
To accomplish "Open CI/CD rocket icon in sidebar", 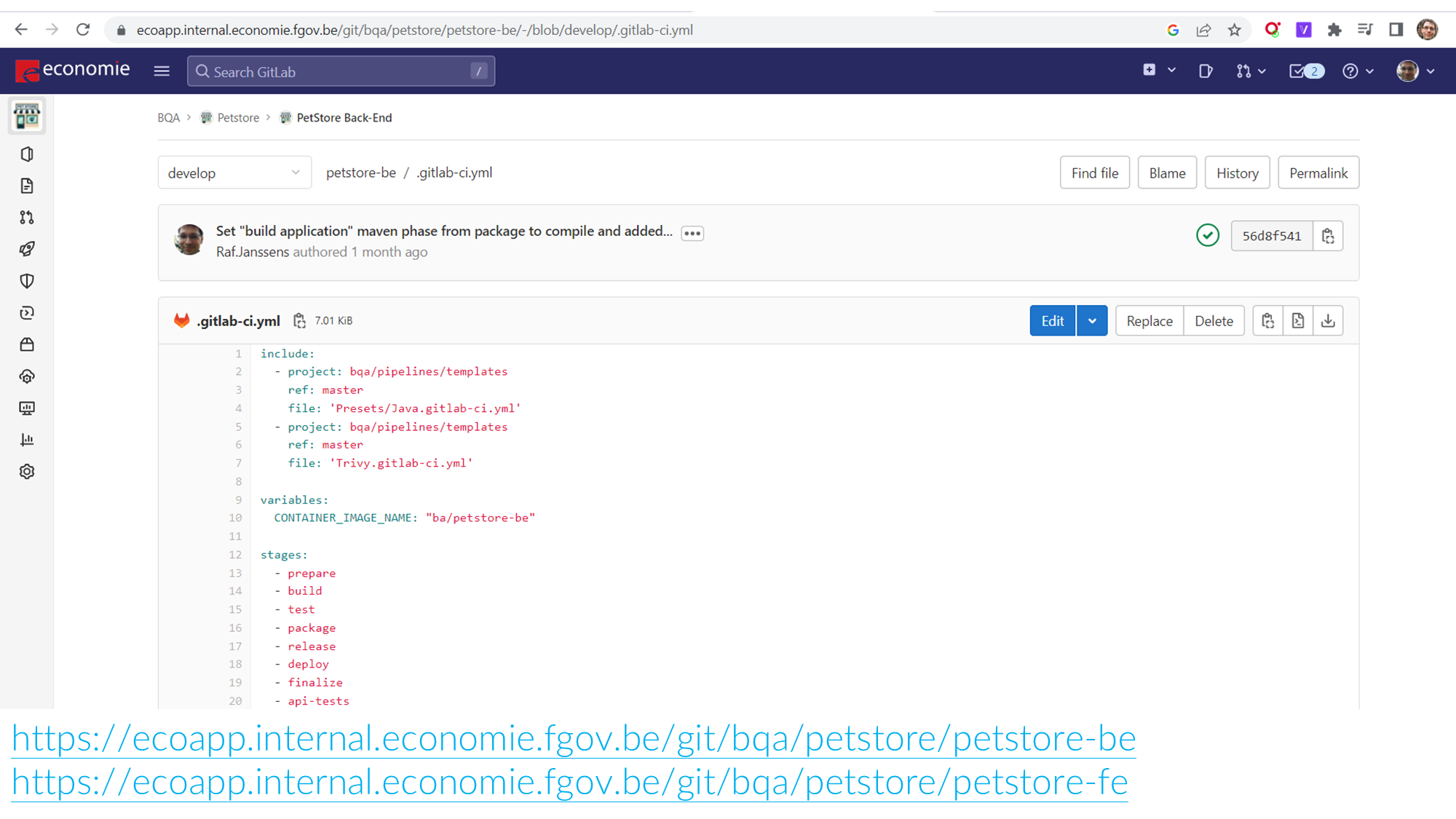I will click(x=27, y=249).
